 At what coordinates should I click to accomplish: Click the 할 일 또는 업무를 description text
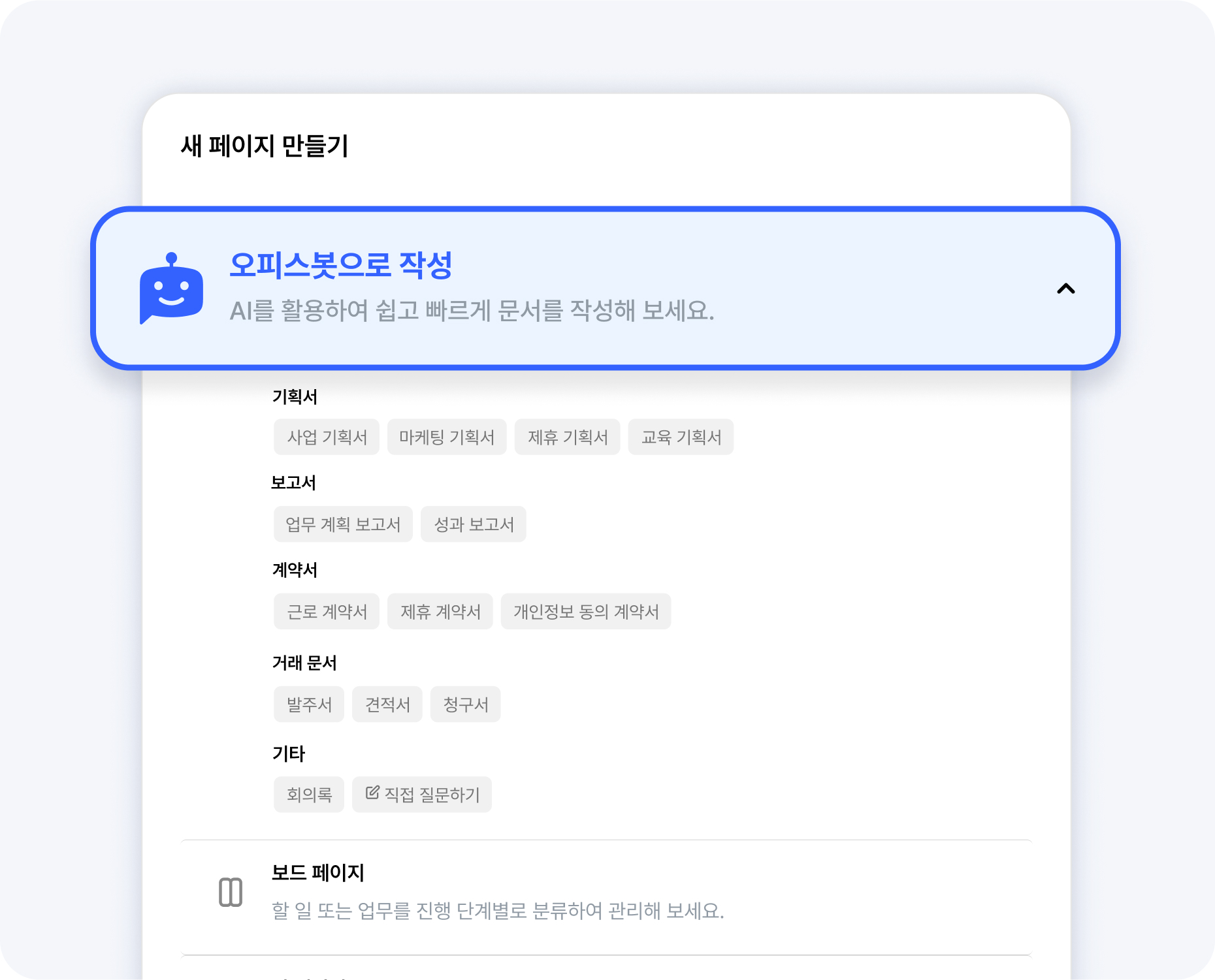click(x=498, y=911)
